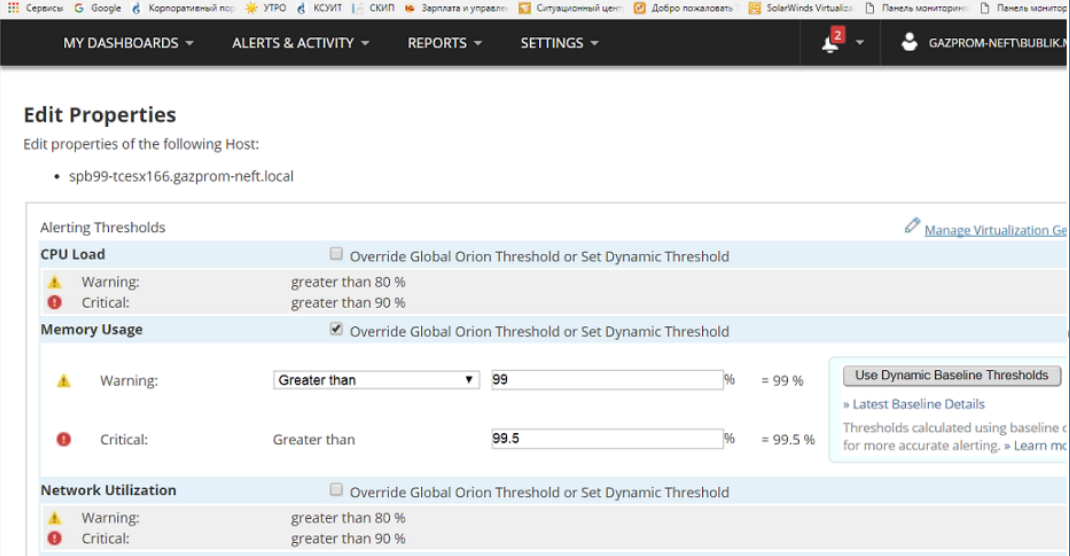Viewport: 1070px width, 556px height.
Task: Click the pencil icon beside Manage Virtualization
Action: click(x=912, y=226)
